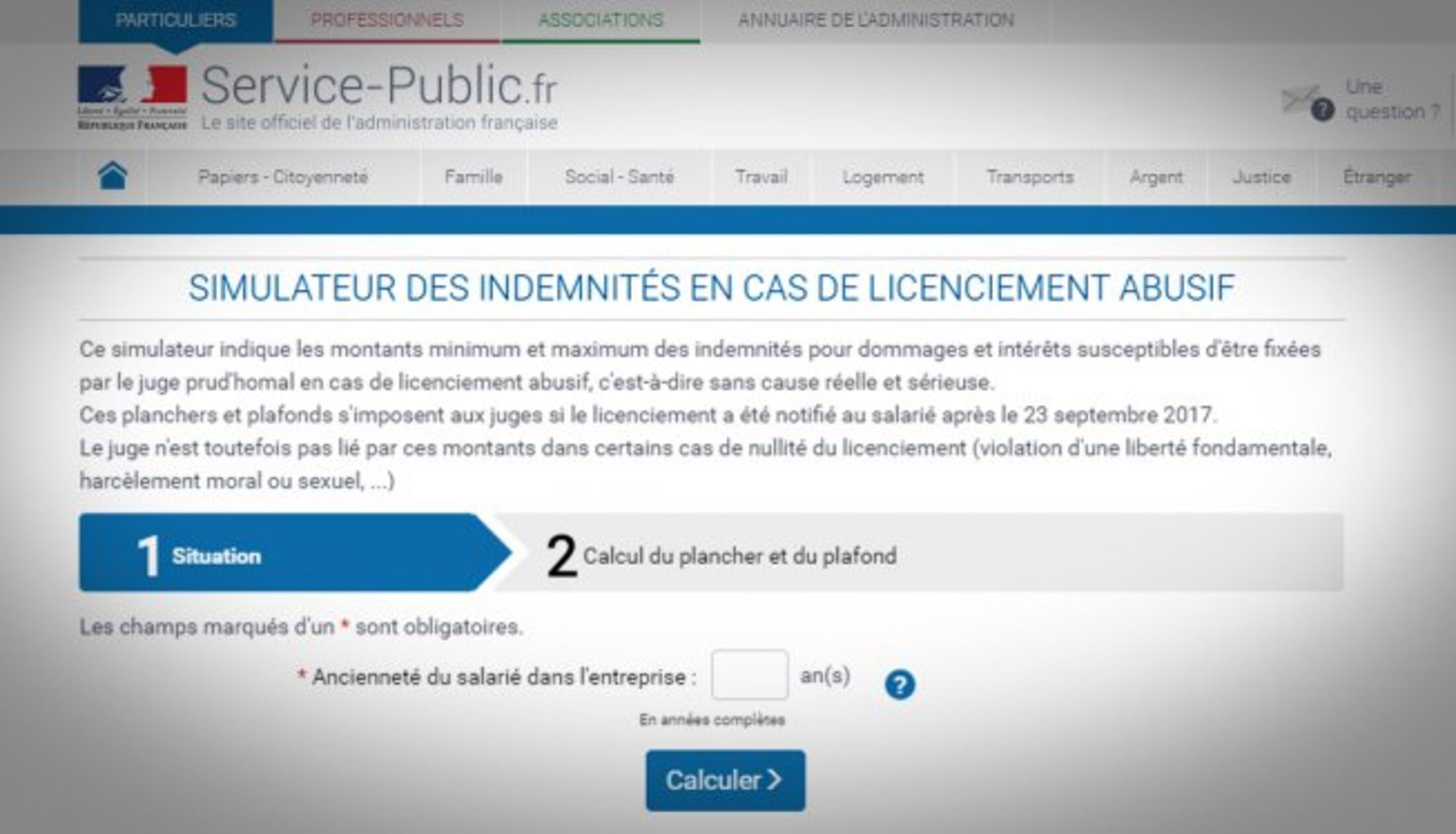
Task: Open the Argent menu
Action: point(1156,177)
